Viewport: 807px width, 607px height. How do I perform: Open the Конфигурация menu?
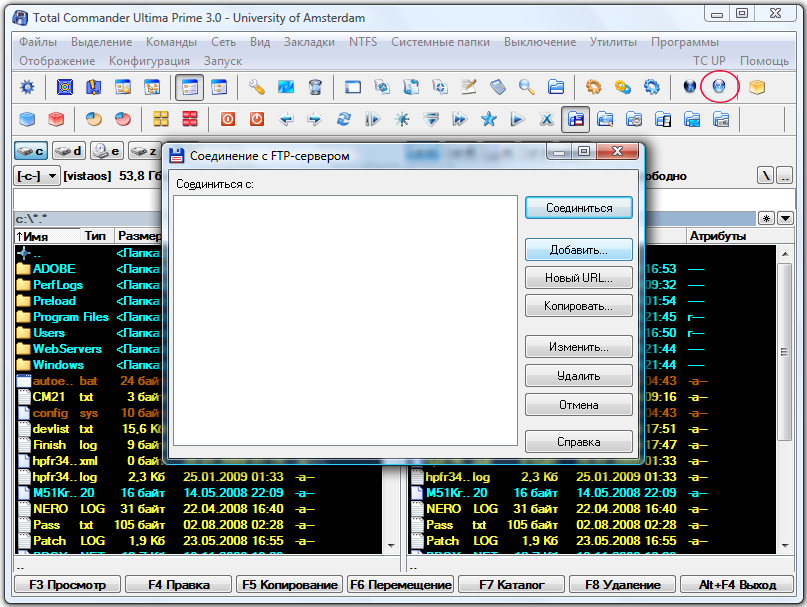(x=149, y=61)
